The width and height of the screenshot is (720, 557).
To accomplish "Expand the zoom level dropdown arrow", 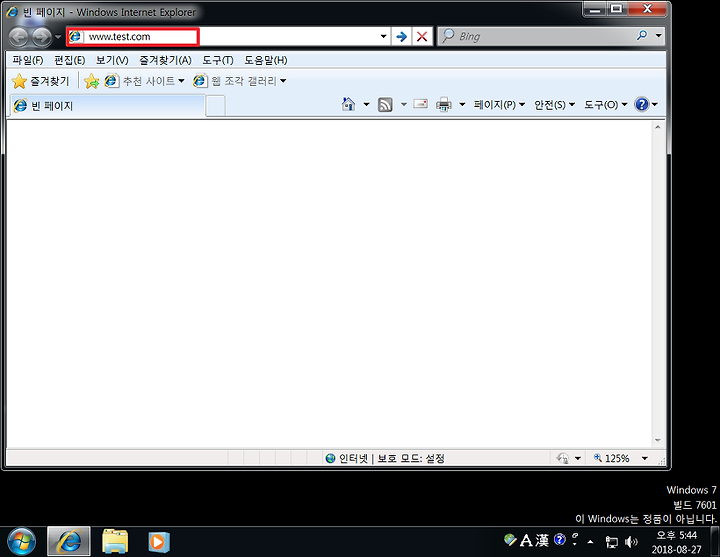I will coord(645,458).
